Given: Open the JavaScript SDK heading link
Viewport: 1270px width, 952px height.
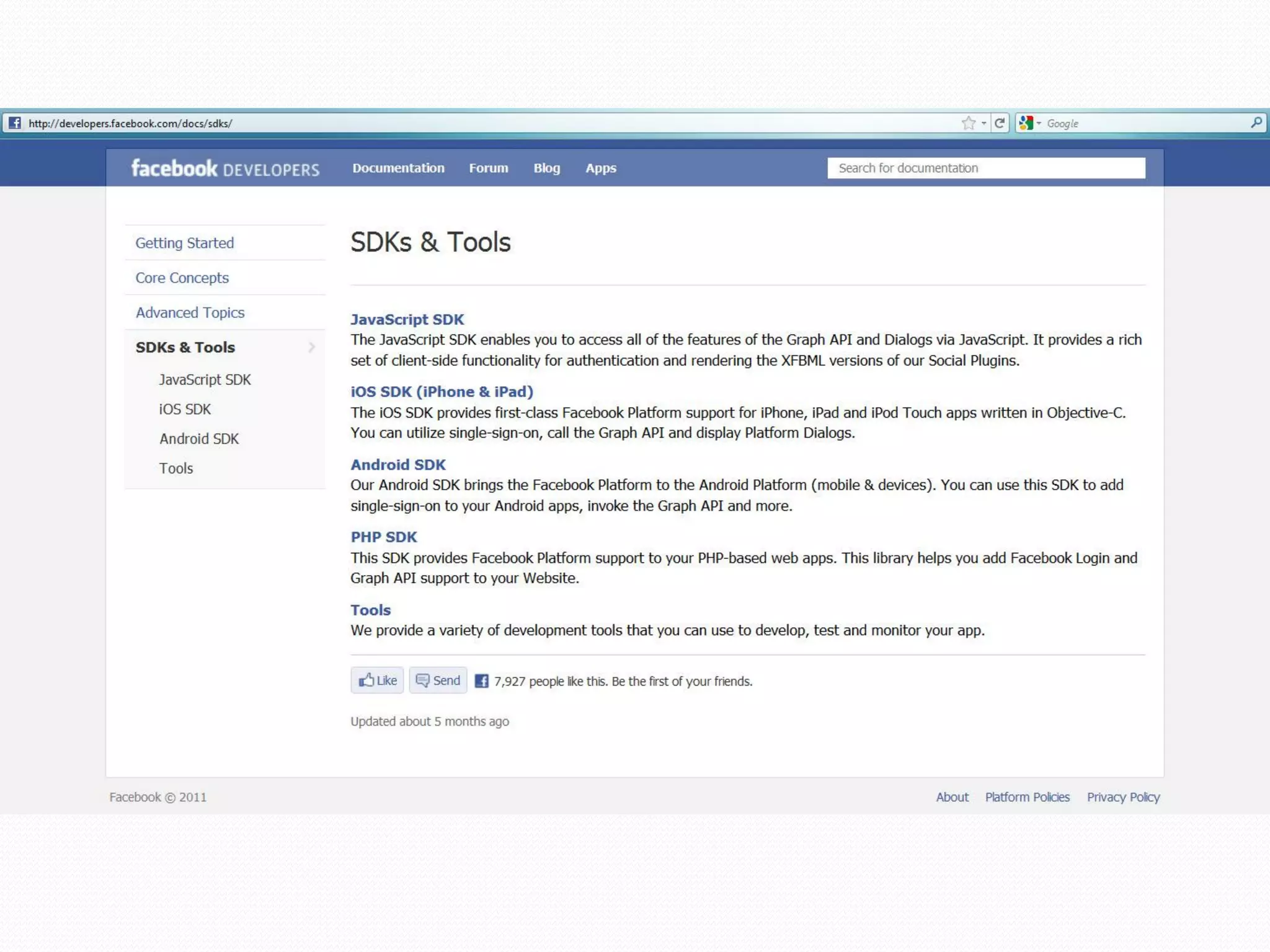Looking at the screenshot, I should [x=407, y=319].
